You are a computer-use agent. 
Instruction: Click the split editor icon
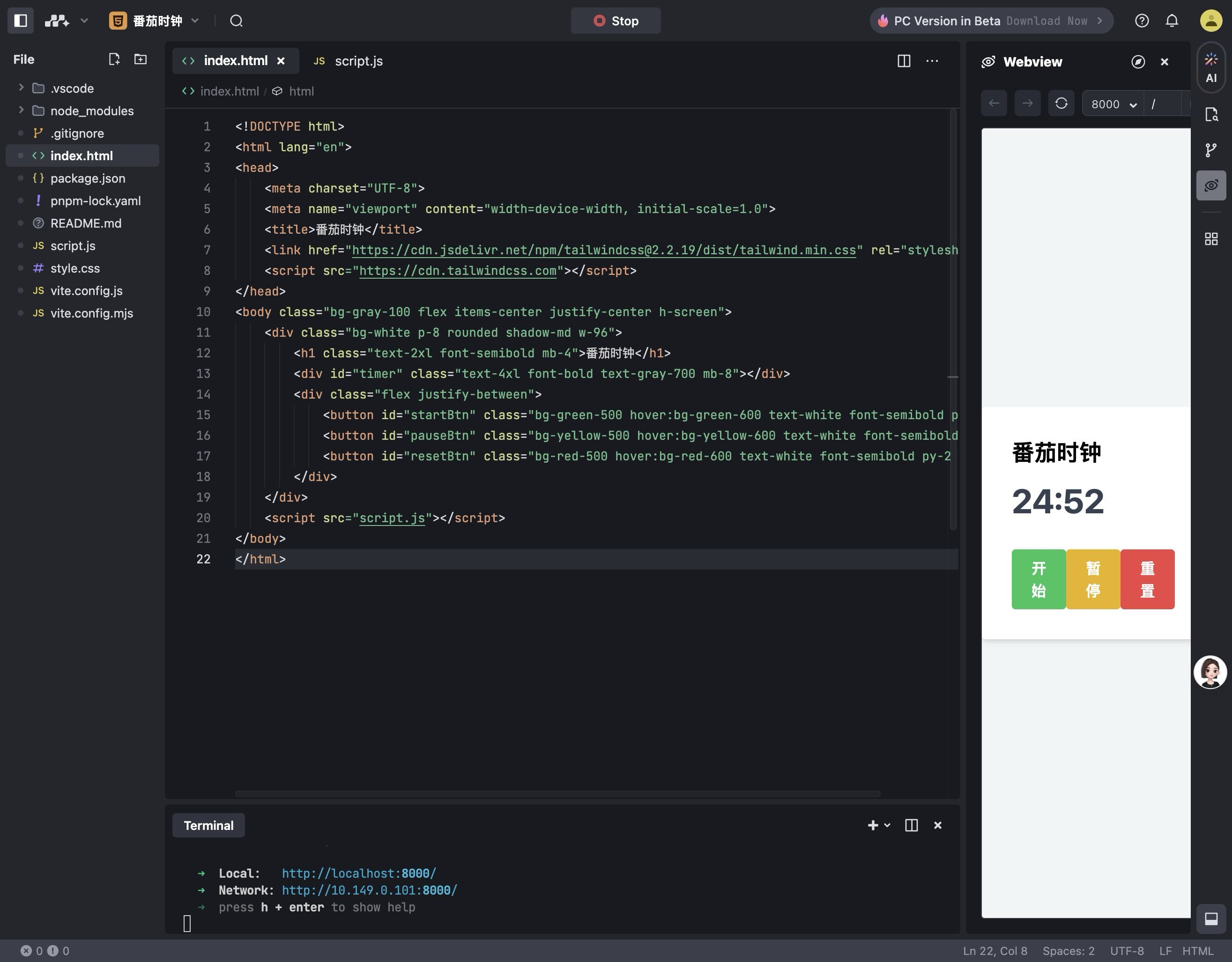click(x=904, y=61)
